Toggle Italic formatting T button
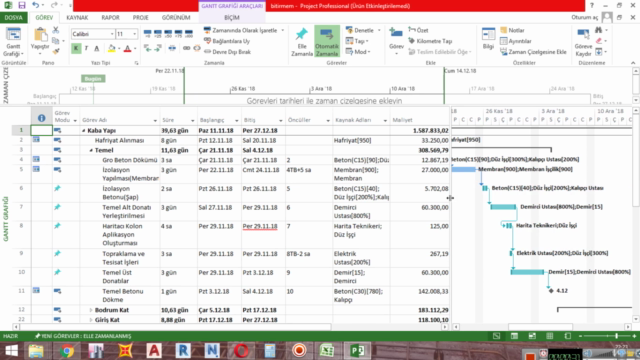This screenshot has height=360, width=640. coord(86,49)
